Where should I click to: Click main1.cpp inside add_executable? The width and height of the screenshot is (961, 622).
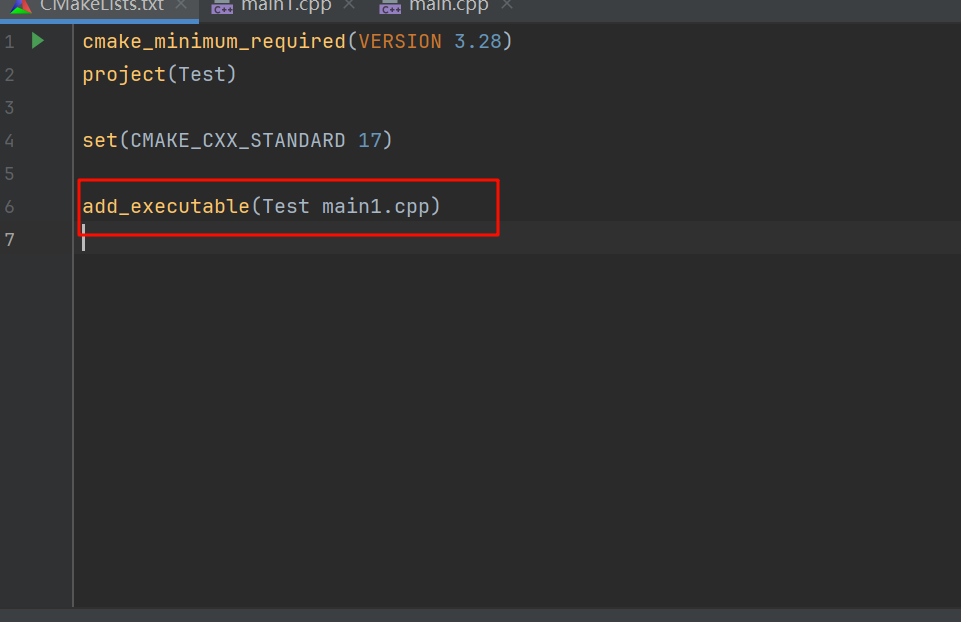(375, 207)
